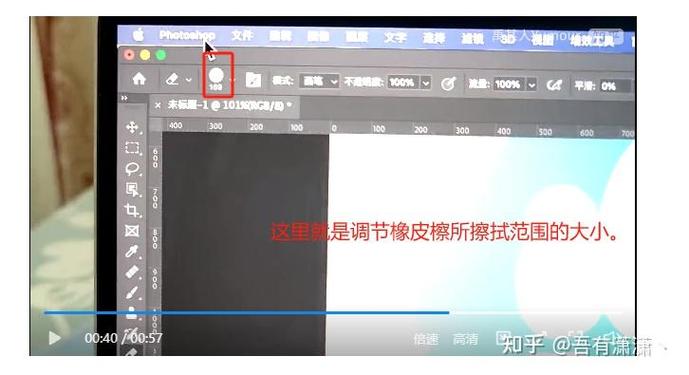
Task: Select the Spot Healing Brush tool
Action: point(132,272)
